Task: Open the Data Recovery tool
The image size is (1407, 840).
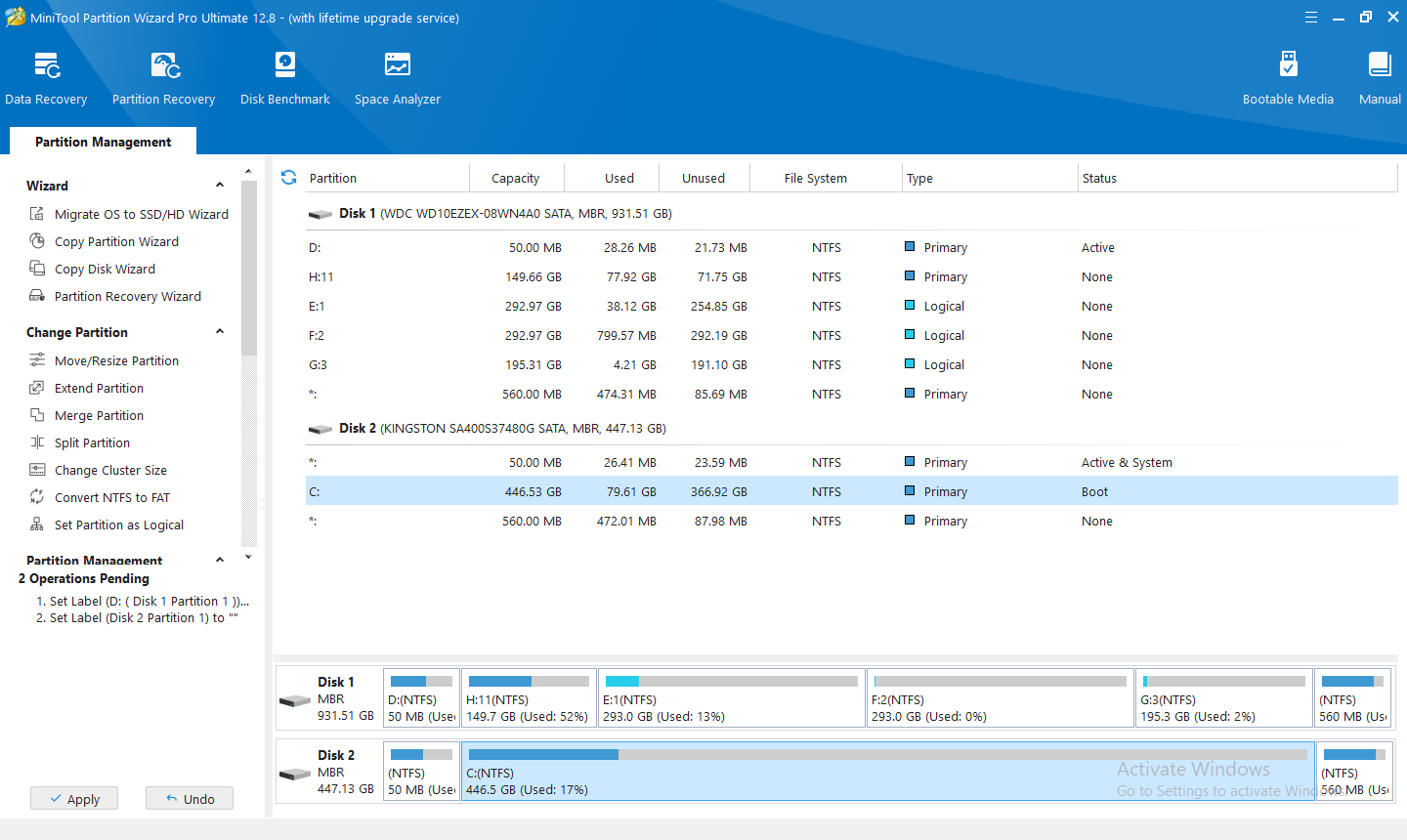Action: tap(46, 78)
